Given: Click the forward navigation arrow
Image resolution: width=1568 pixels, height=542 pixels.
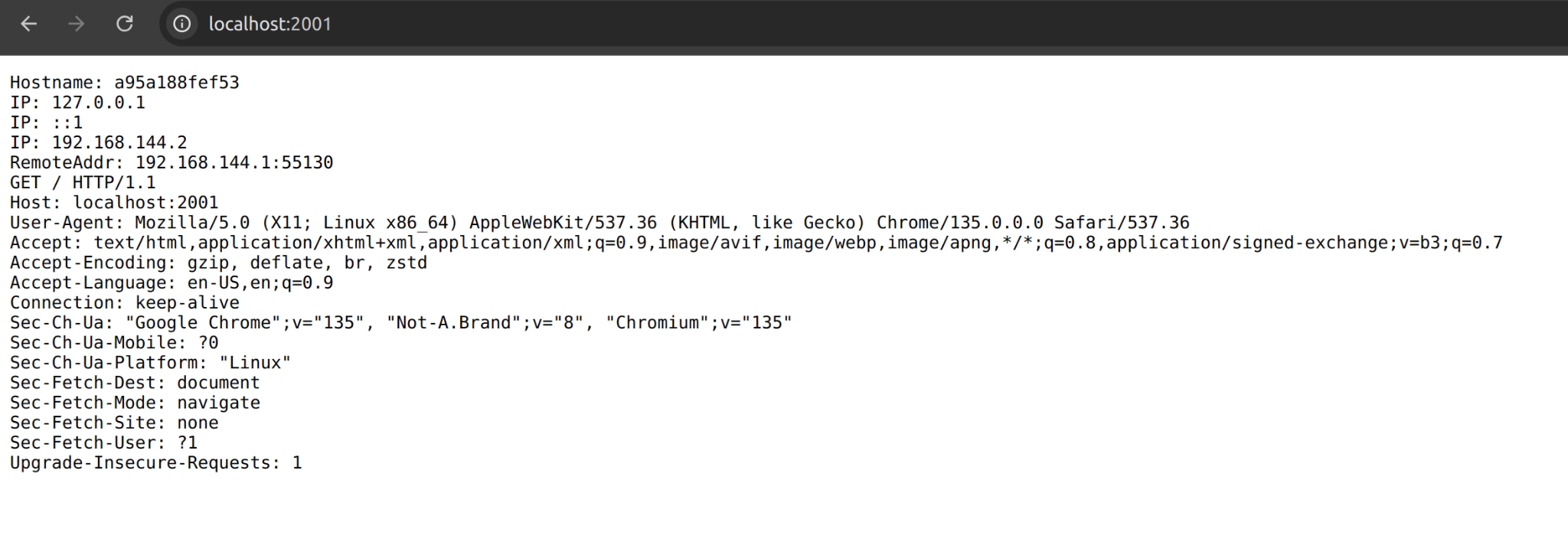Looking at the screenshot, I should click(x=76, y=24).
